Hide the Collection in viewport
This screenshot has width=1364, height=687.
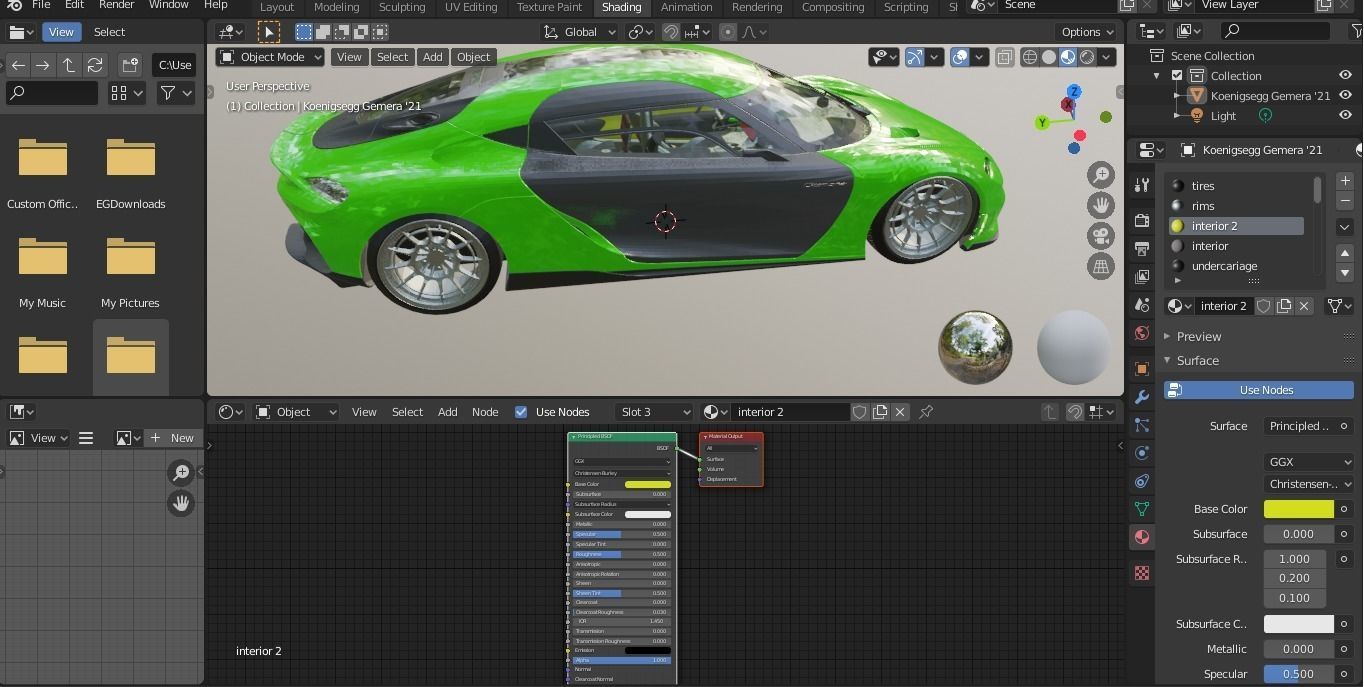click(1346, 76)
